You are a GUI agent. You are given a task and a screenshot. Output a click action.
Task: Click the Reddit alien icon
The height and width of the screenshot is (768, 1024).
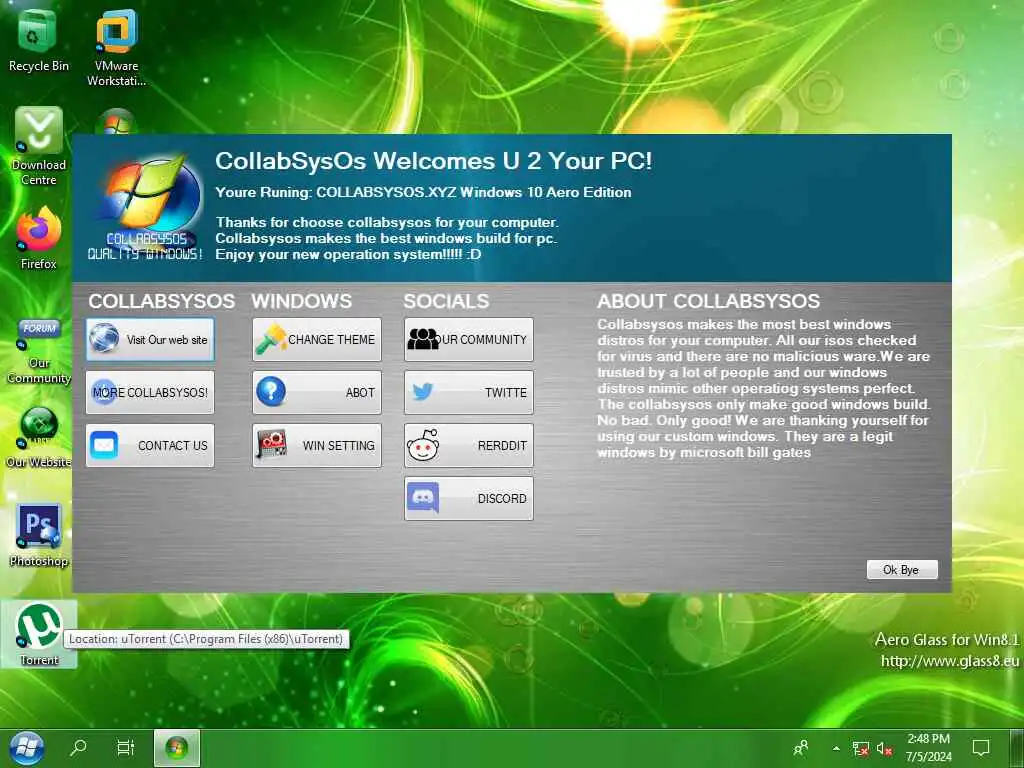point(423,445)
